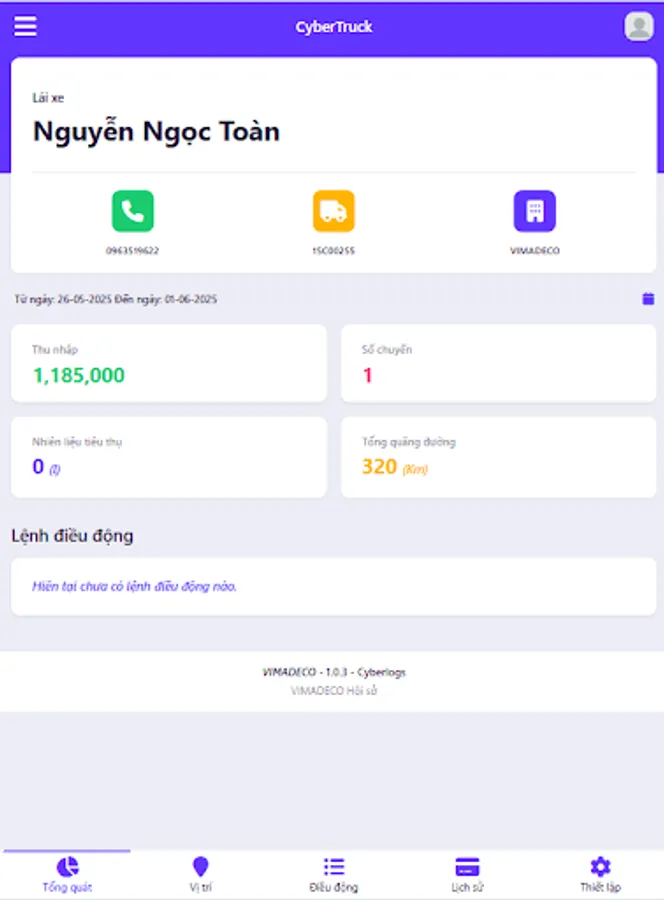The image size is (664, 900).
Task: Select the driver name Nguyễn Ngọc Toàn
Action: [x=156, y=131]
